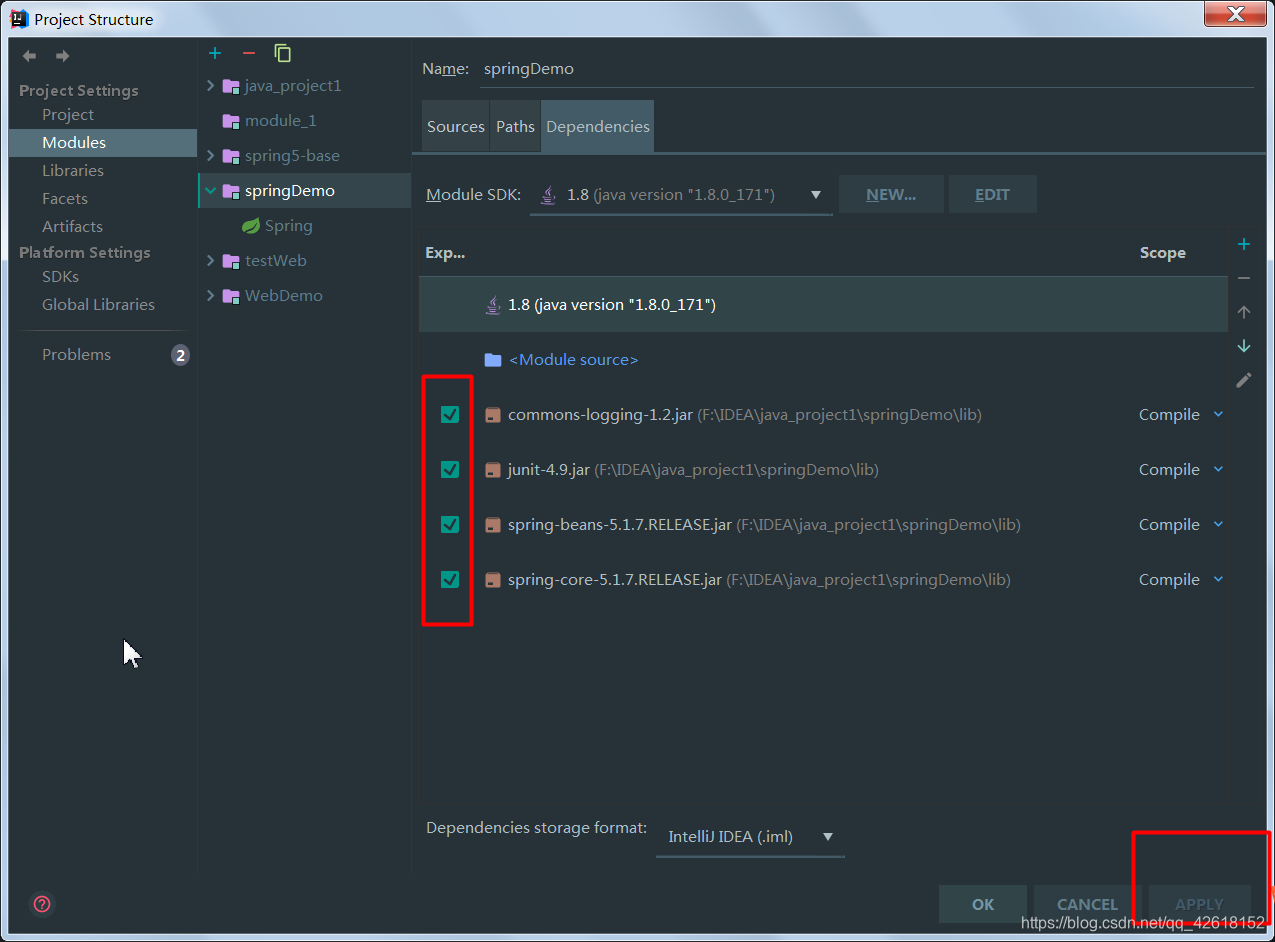Add dependency with the plus icon
This screenshot has width=1275, height=942.
(1244, 244)
